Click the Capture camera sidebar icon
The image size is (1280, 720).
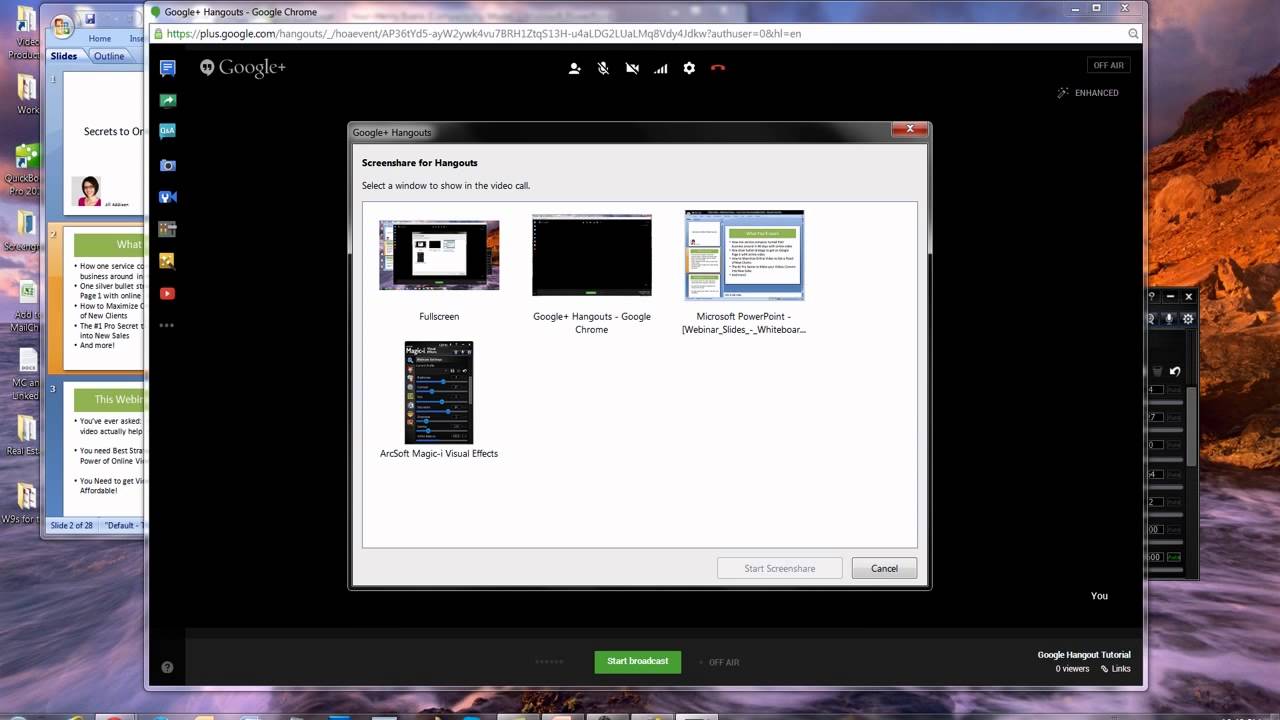(x=167, y=165)
